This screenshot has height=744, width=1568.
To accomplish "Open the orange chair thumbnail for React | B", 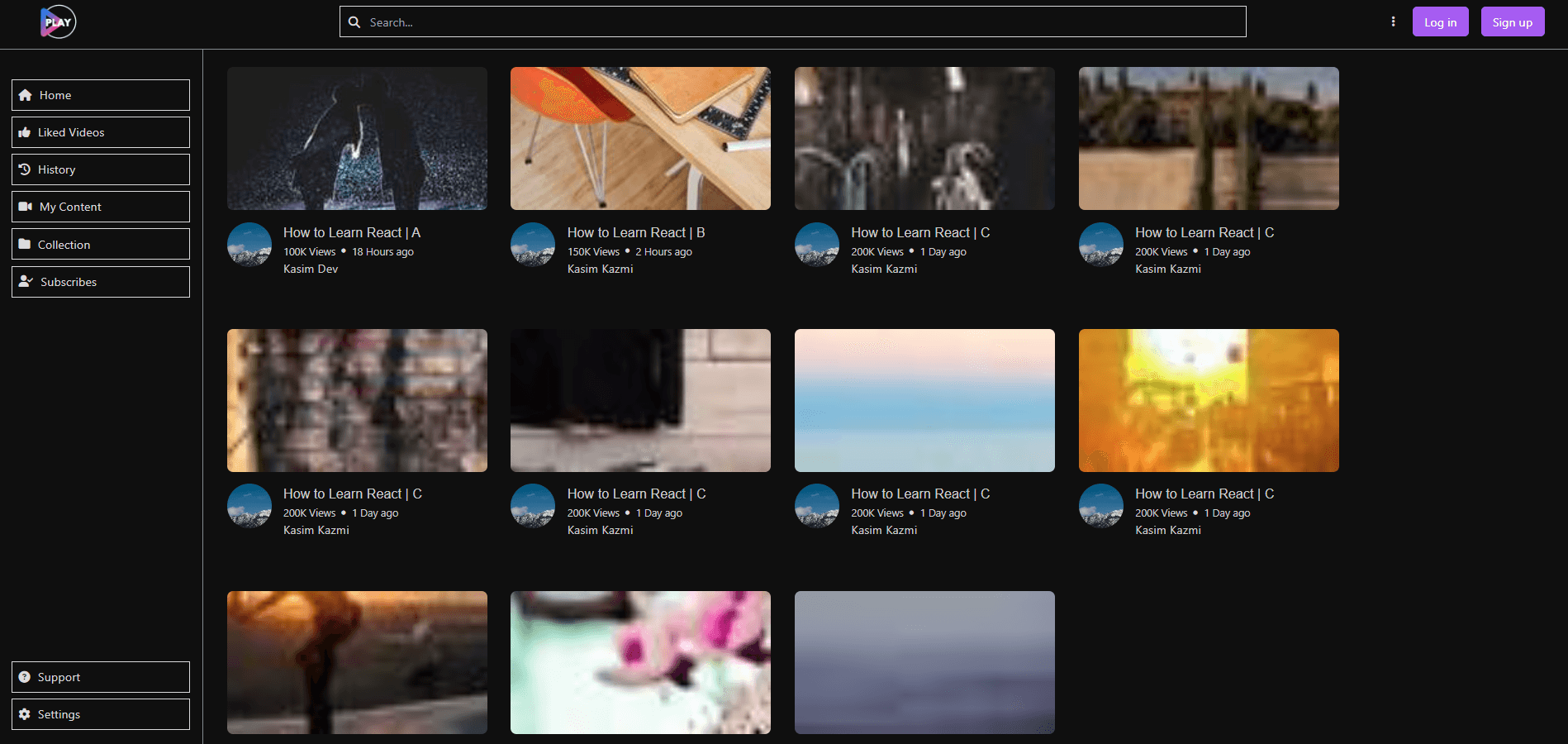I will coord(640,138).
